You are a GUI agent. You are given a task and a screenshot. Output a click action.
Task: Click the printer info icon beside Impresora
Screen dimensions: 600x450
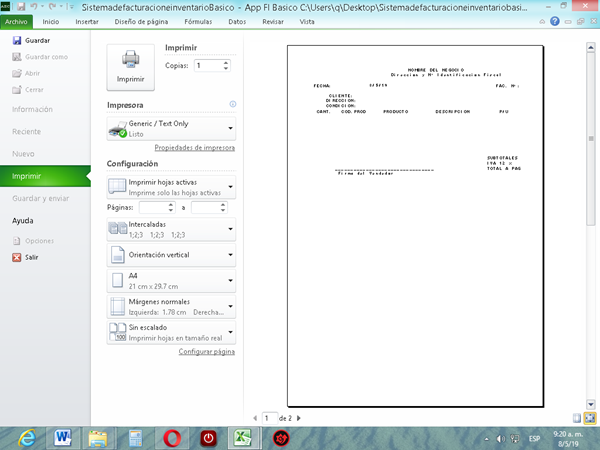[x=233, y=104]
